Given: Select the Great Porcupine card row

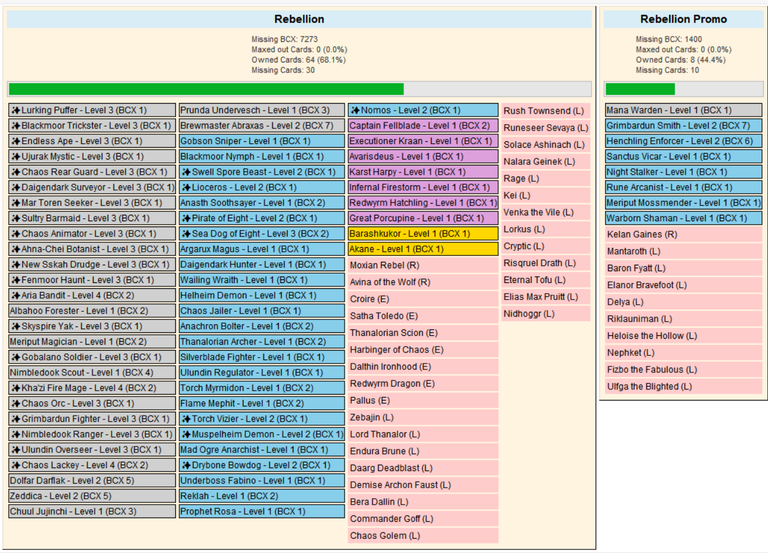Looking at the screenshot, I should coord(423,218).
